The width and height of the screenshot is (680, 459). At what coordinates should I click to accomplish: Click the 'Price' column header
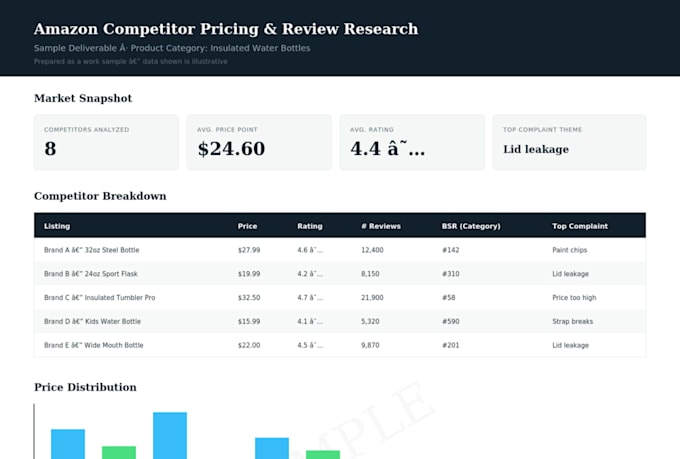[247, 226]
